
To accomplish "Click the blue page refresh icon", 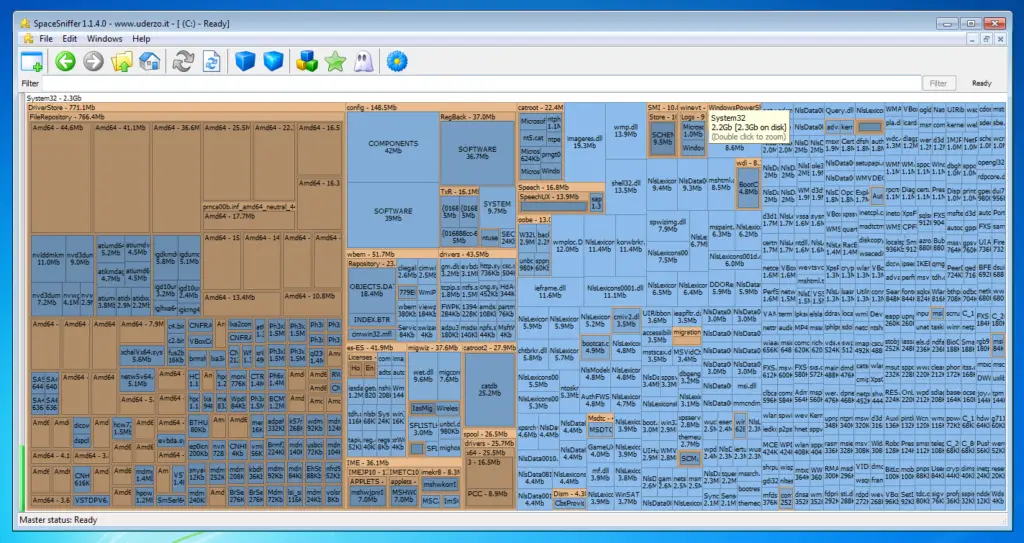I will pyautogui.click(x=212, y=62).
